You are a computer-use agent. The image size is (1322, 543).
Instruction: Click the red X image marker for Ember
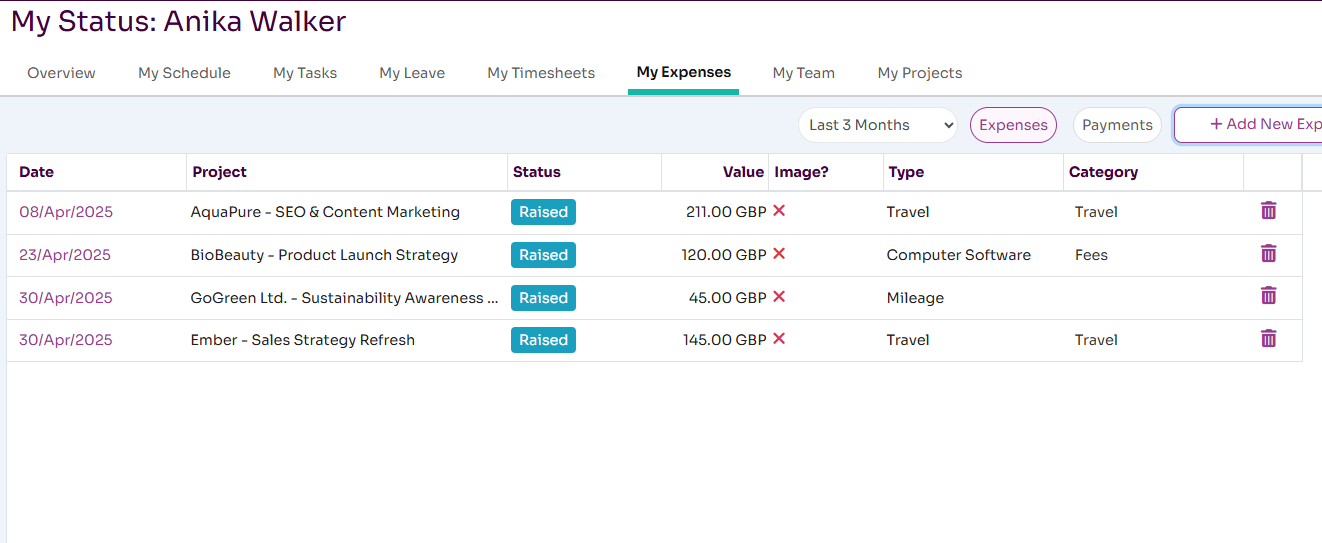point(779,339)
